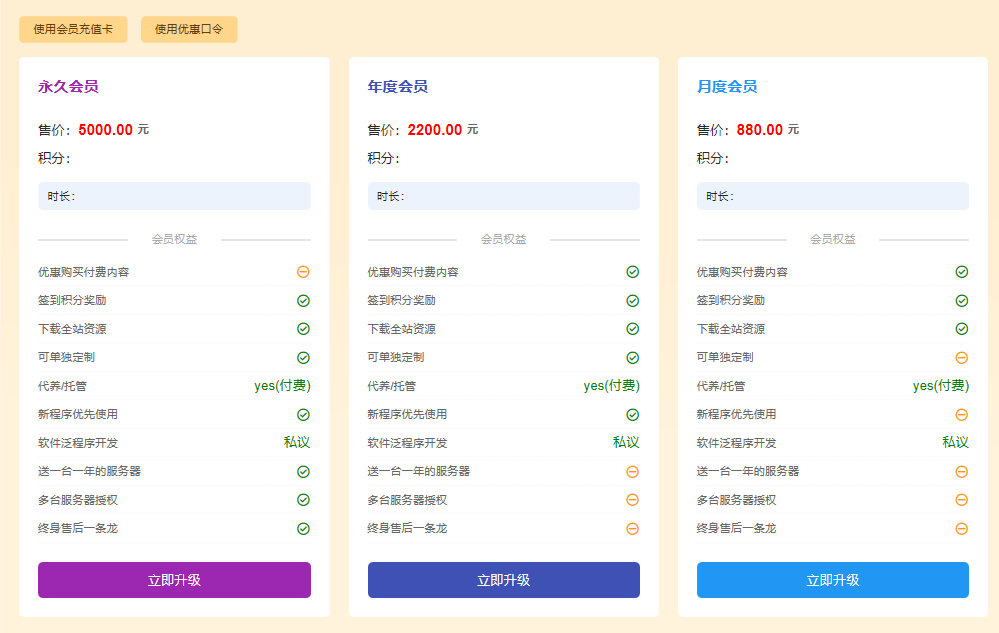This screenshot has width=999, height=633.
Task: Upgrade to 永久会员 with purple 立即升级 button
Action: pyautogui.click(x=174, y=580)
